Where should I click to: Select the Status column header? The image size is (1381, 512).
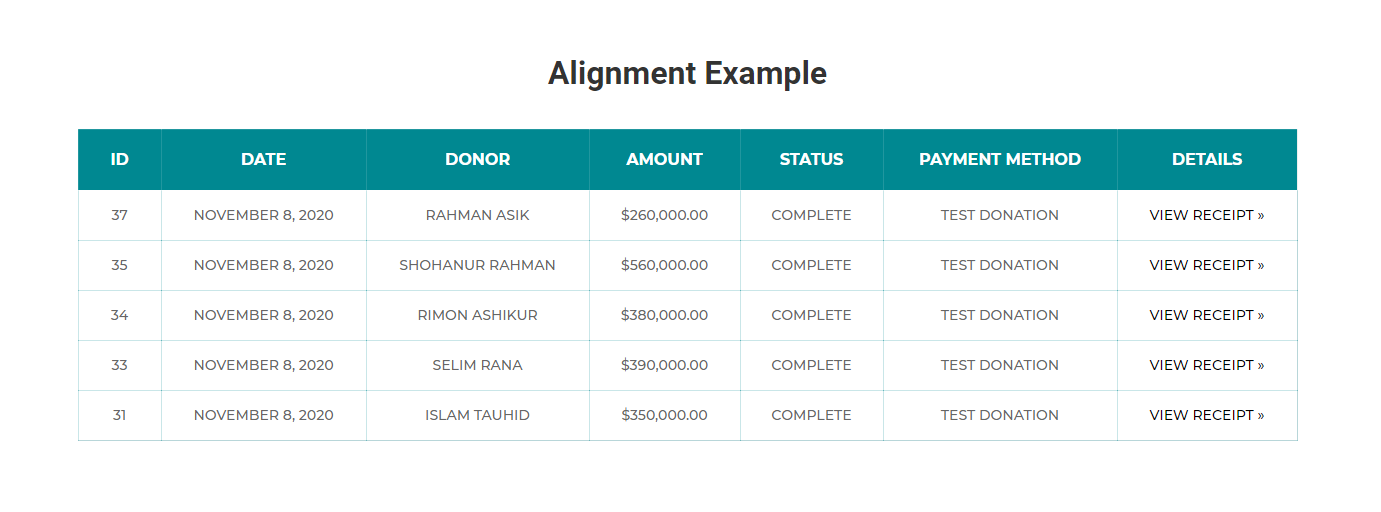[x=812, y=159]
